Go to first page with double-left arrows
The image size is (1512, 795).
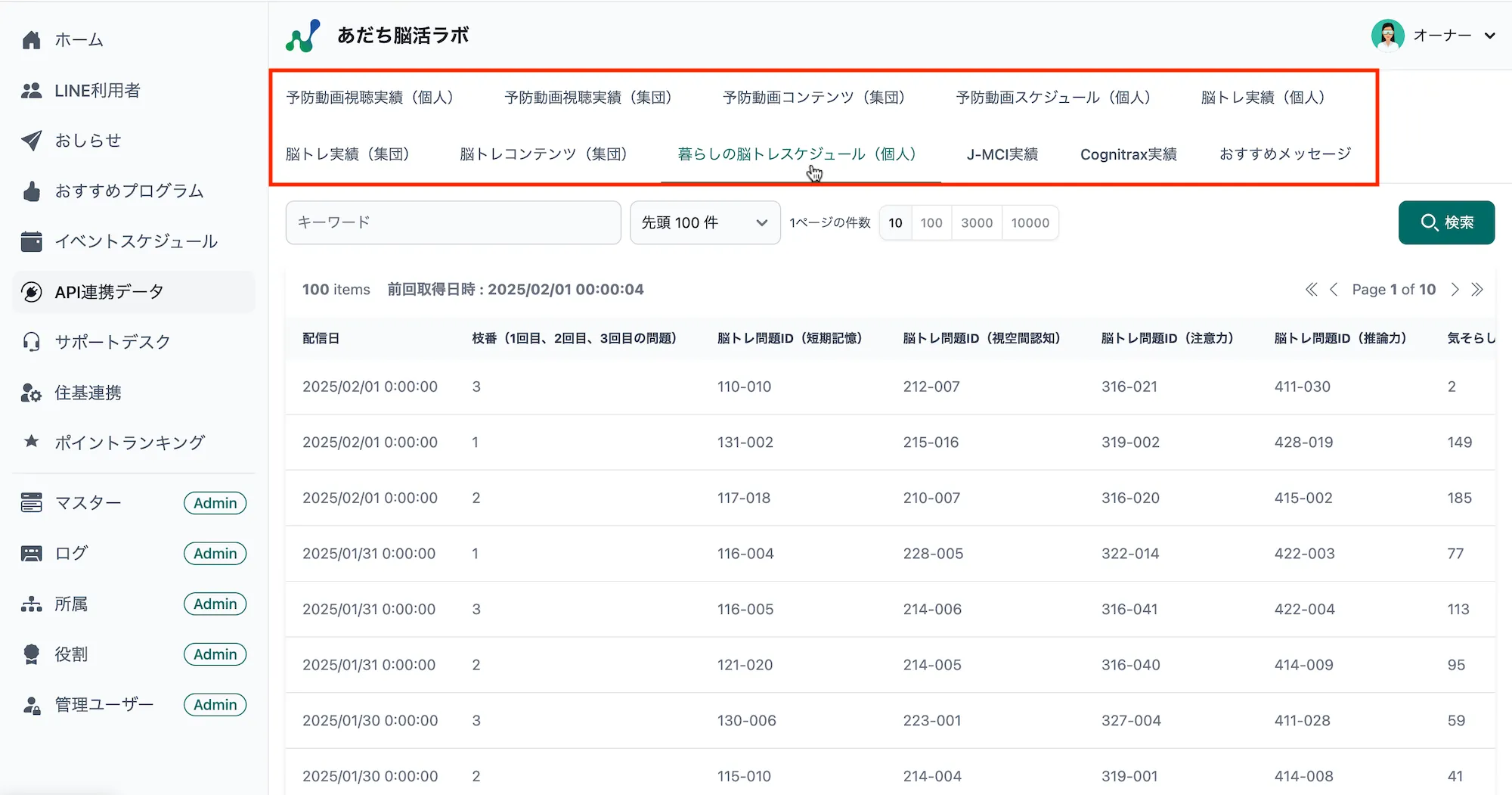click(1312, 289)
